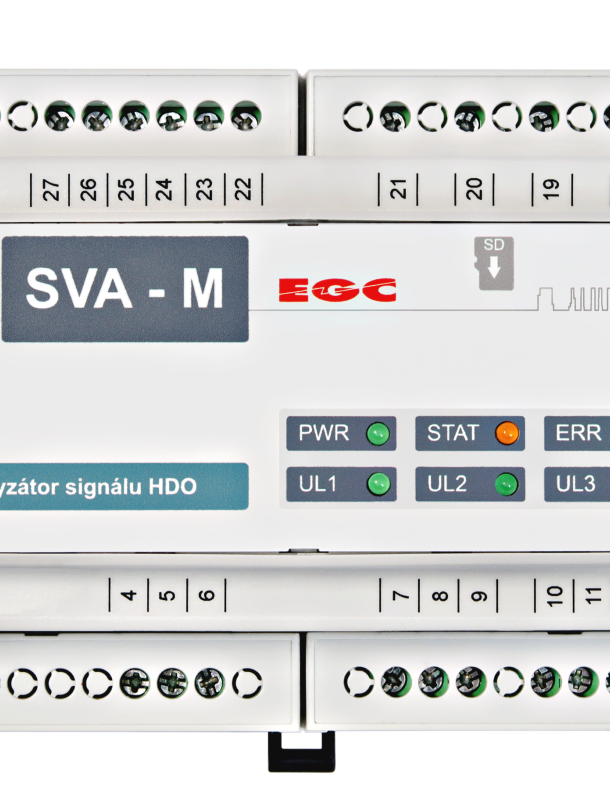Screen dimensions: 610x800
Task: Click terminal number 25
Action: coord(126,189)
